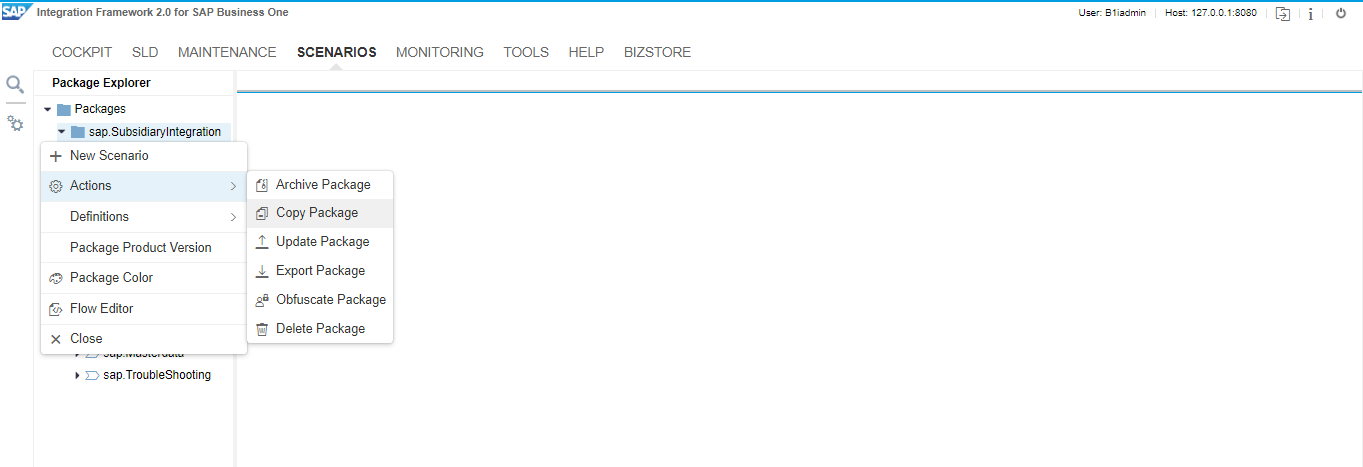Viewport: 1363px width, 467px height.
Task: Click the search magnifier icon in sidebar
Action: click(x=15, y=85)
